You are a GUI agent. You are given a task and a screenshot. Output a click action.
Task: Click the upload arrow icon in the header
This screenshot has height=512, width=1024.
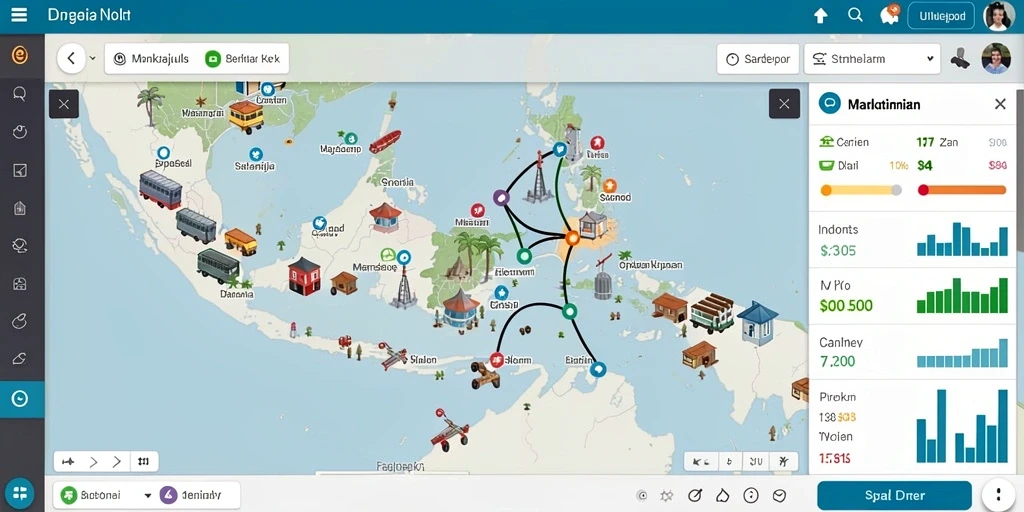[x=820, y=16]
